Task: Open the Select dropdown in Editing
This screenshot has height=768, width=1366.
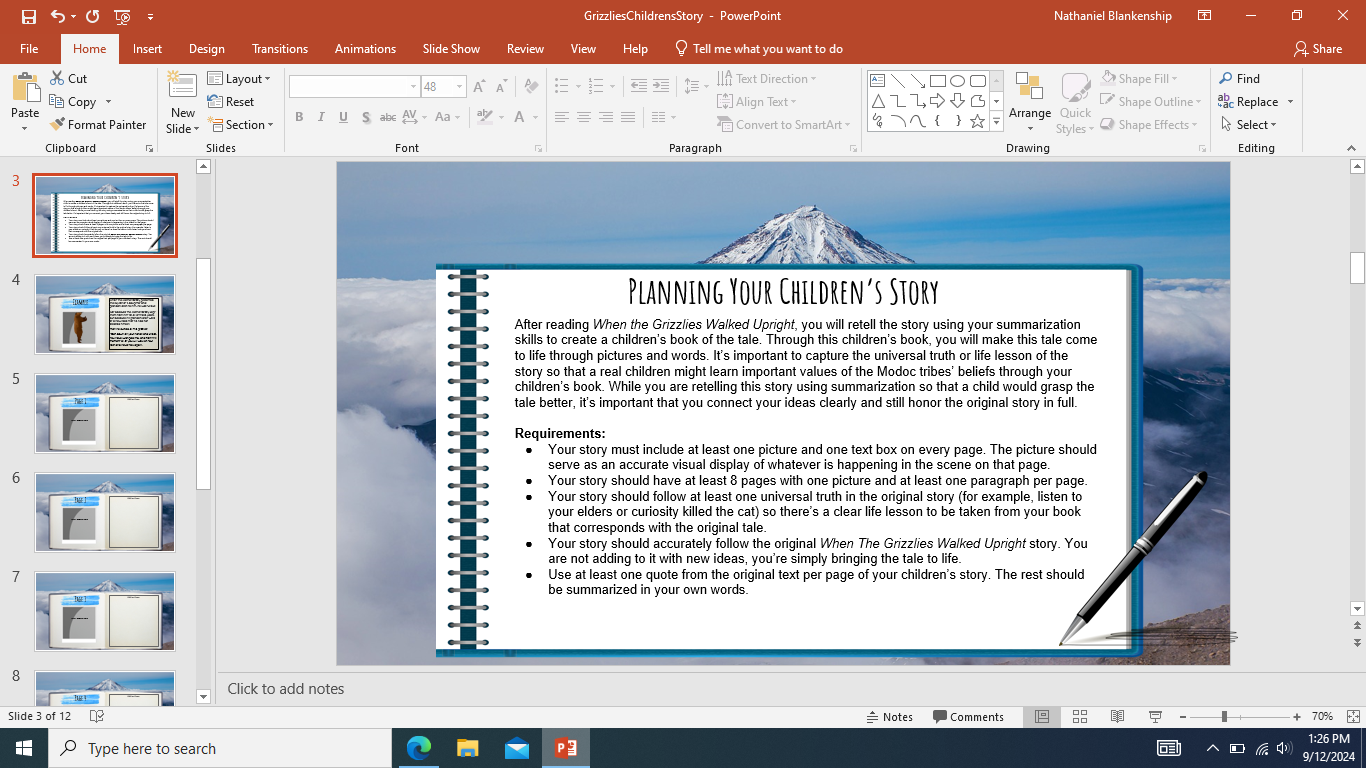Action: pyautogui.click(x=1248, y=124)
